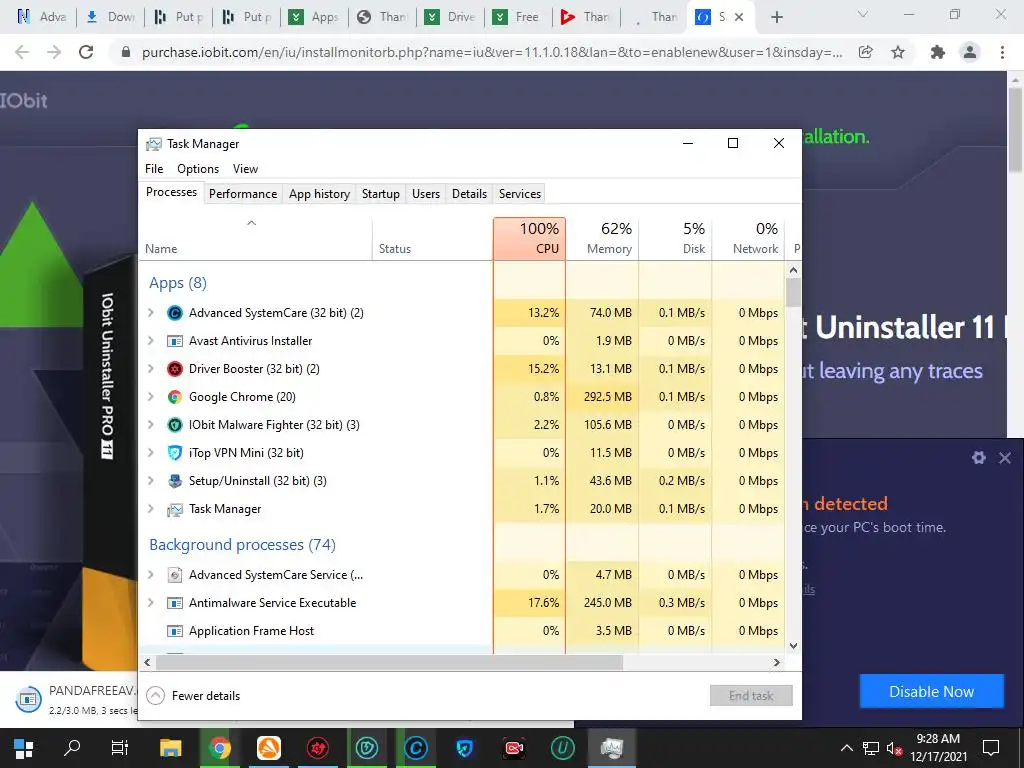Expand iTop VPN Mini process
Screen dimensions: 1024x768
click(151, 453)
